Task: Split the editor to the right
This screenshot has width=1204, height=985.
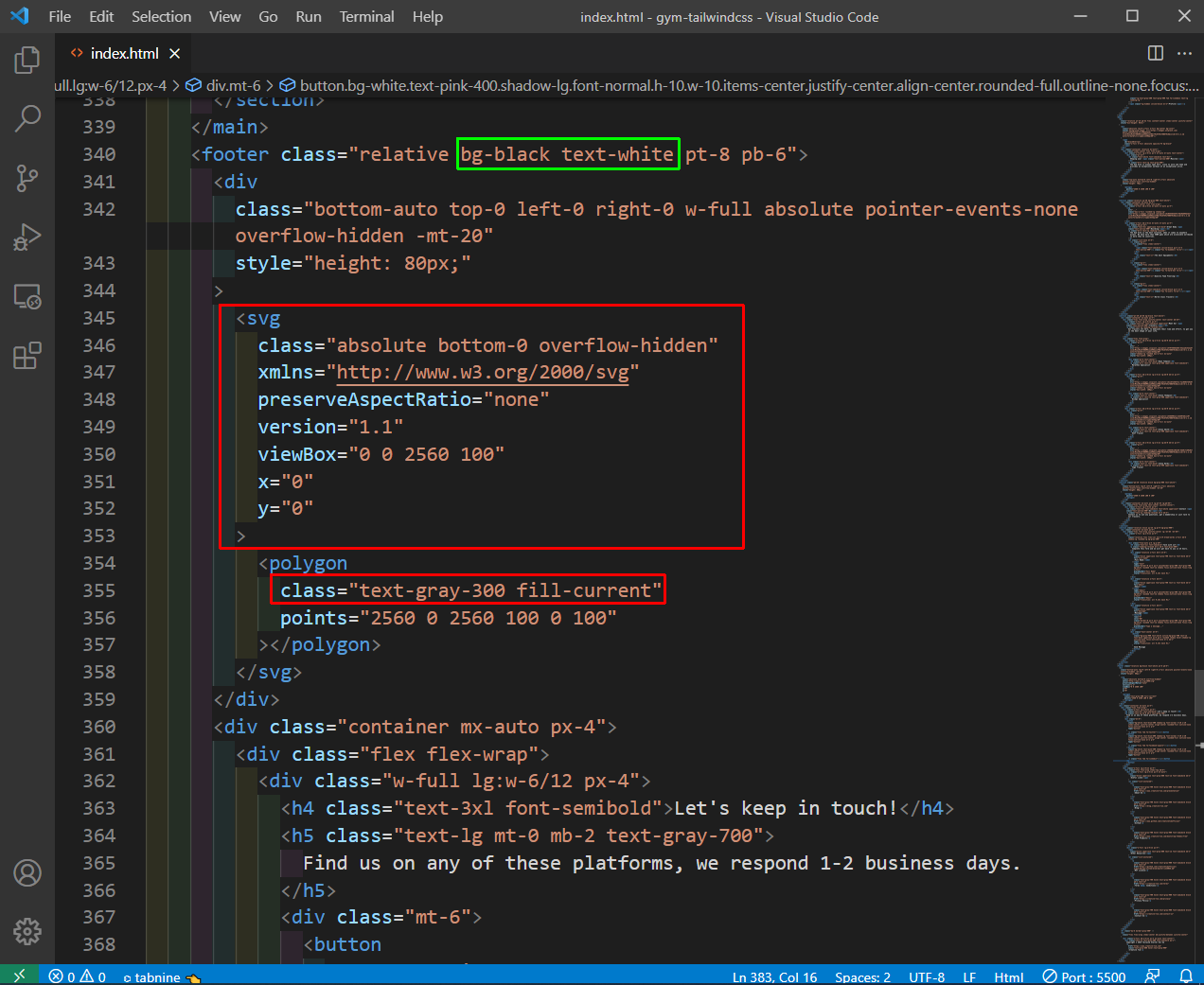Action: [x=1156, y=53]
